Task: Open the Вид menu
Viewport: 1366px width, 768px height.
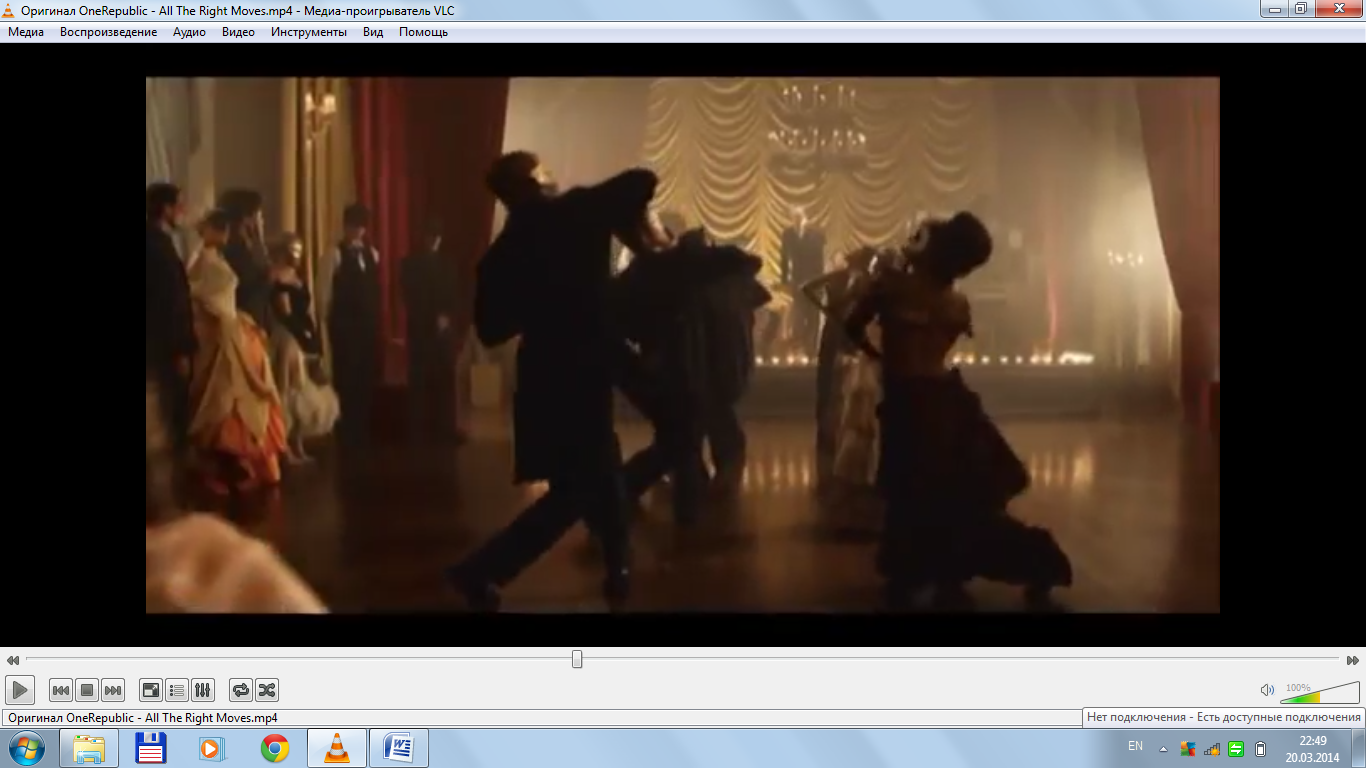Action: tap(373, 32)
